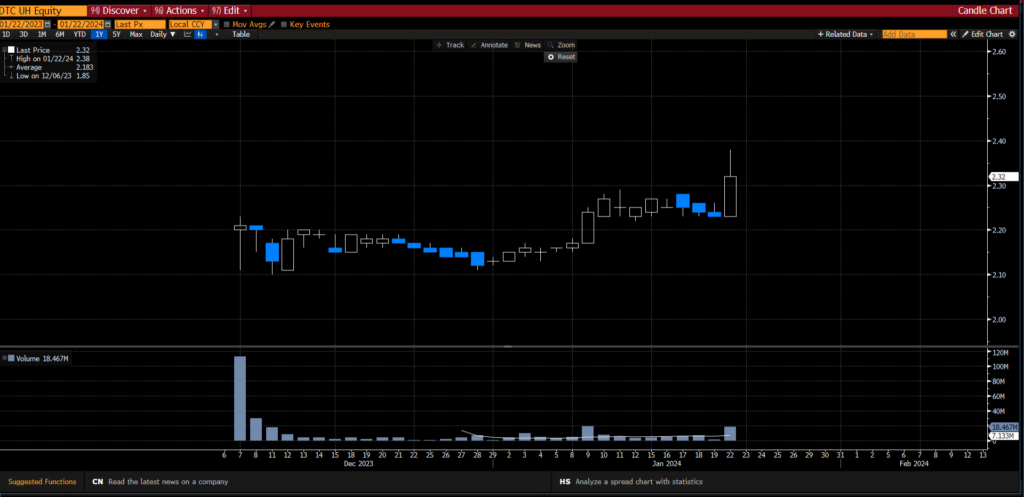Expand the Related Data dropdown
The height and width of the screenshot is (497, 1024).
(846, 34)
